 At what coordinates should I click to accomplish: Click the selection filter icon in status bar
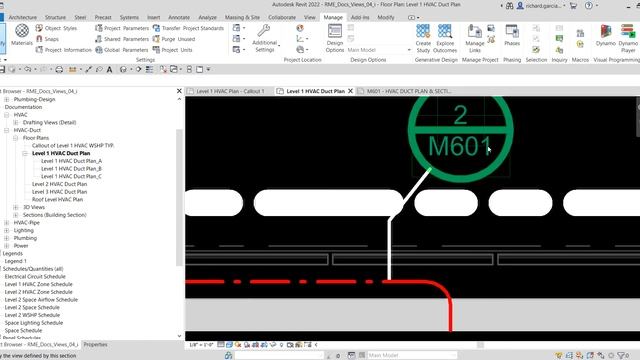coord(621,356)
